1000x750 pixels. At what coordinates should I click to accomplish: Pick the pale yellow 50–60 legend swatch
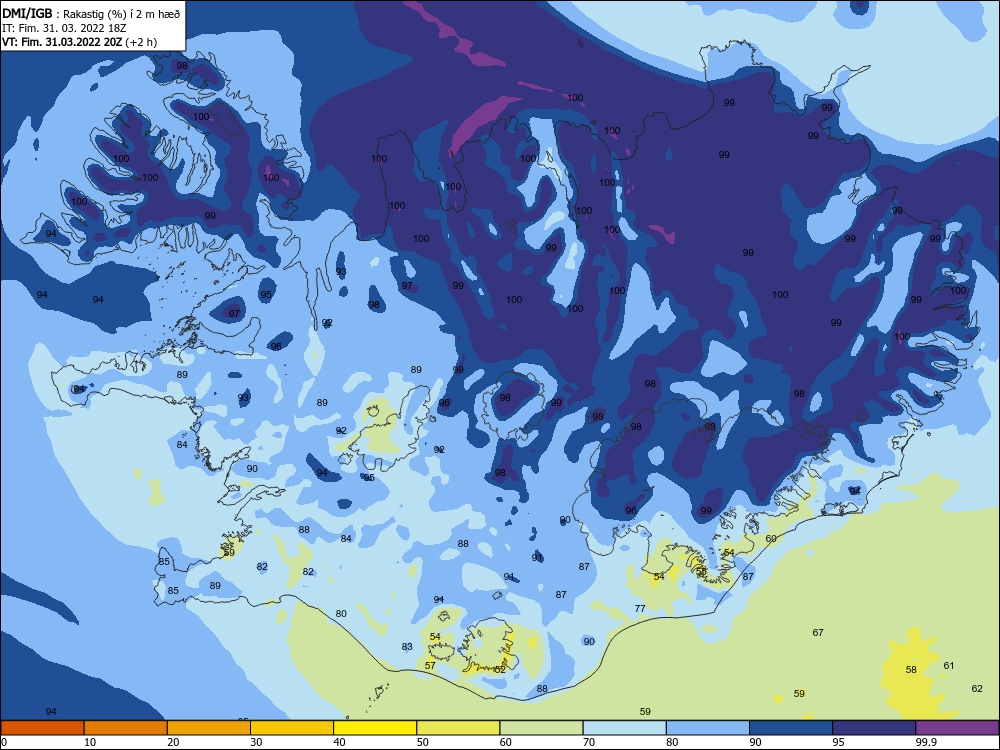458,728
